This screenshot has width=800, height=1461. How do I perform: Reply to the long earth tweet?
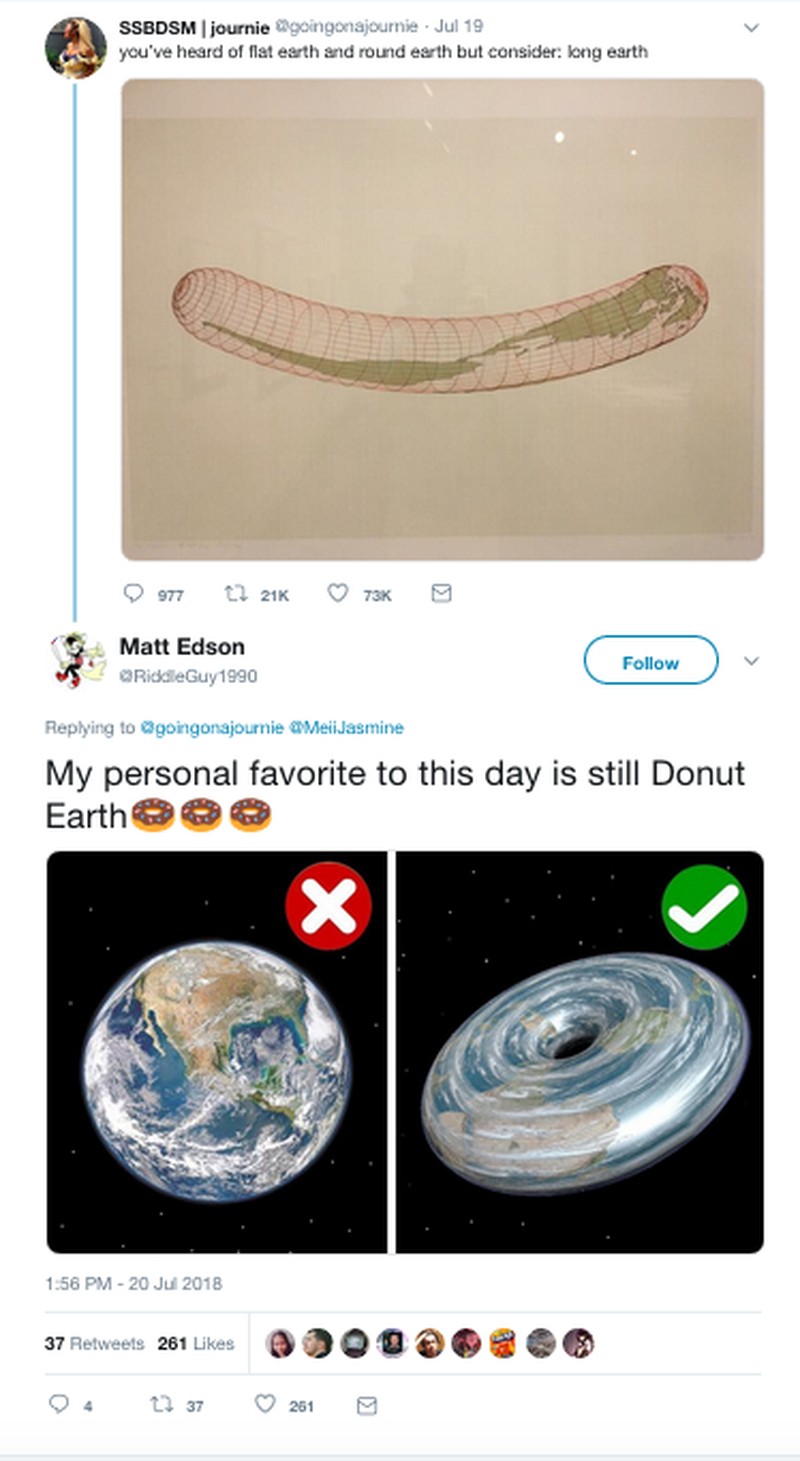click(133, 594)
